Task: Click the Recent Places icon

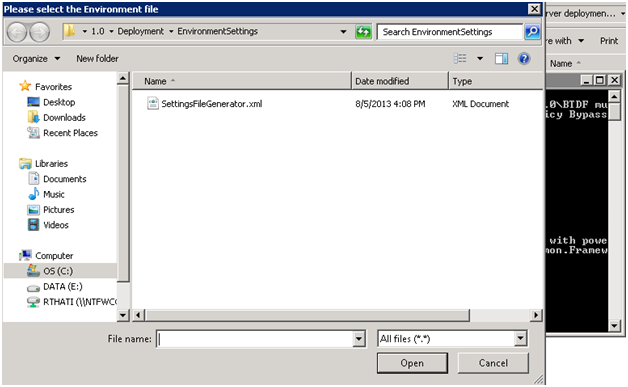Action: [x=33, y=133]
